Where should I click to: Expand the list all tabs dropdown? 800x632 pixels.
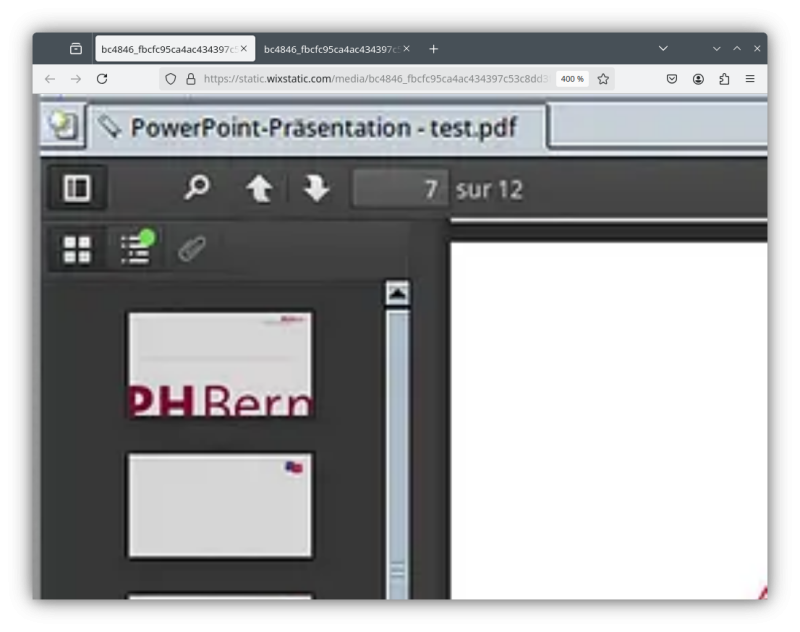click(662, 48)
